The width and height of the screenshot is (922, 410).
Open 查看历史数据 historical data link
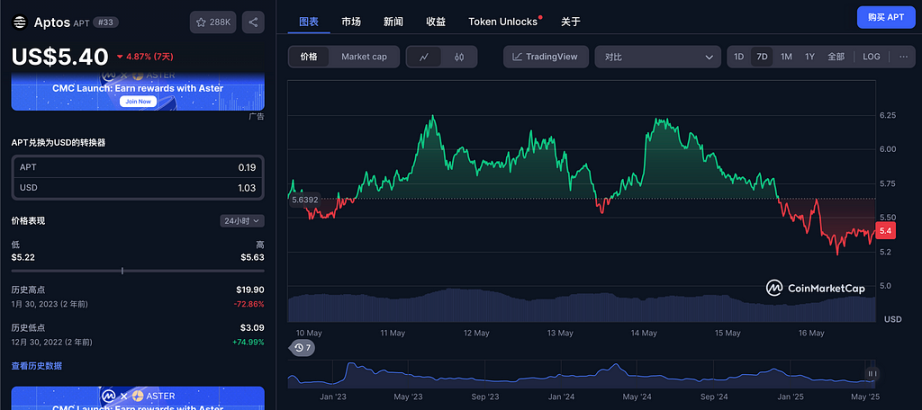[x=36, y=366]
